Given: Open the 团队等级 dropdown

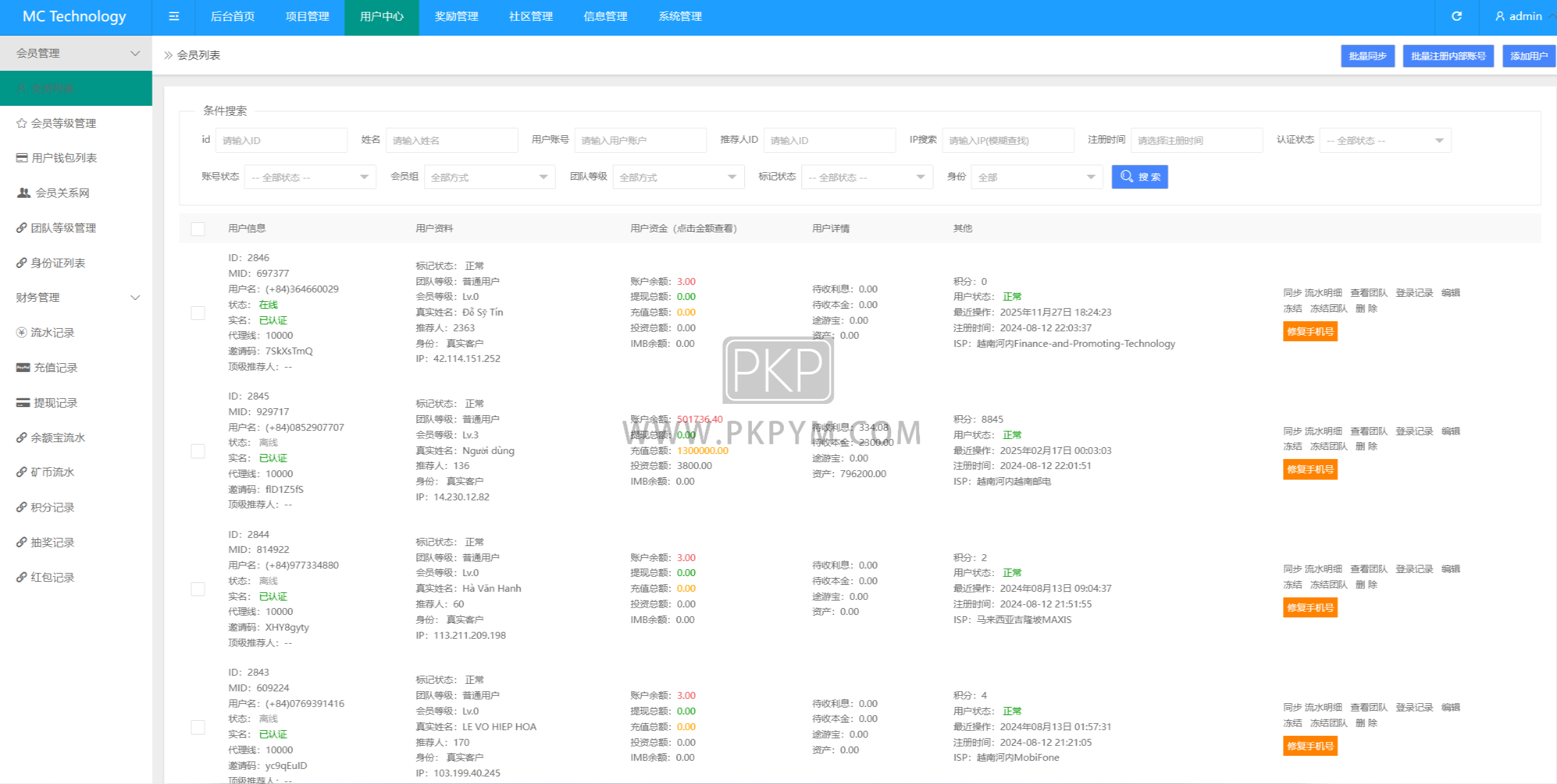Looking at the screenshot, I should pos(679,177).
